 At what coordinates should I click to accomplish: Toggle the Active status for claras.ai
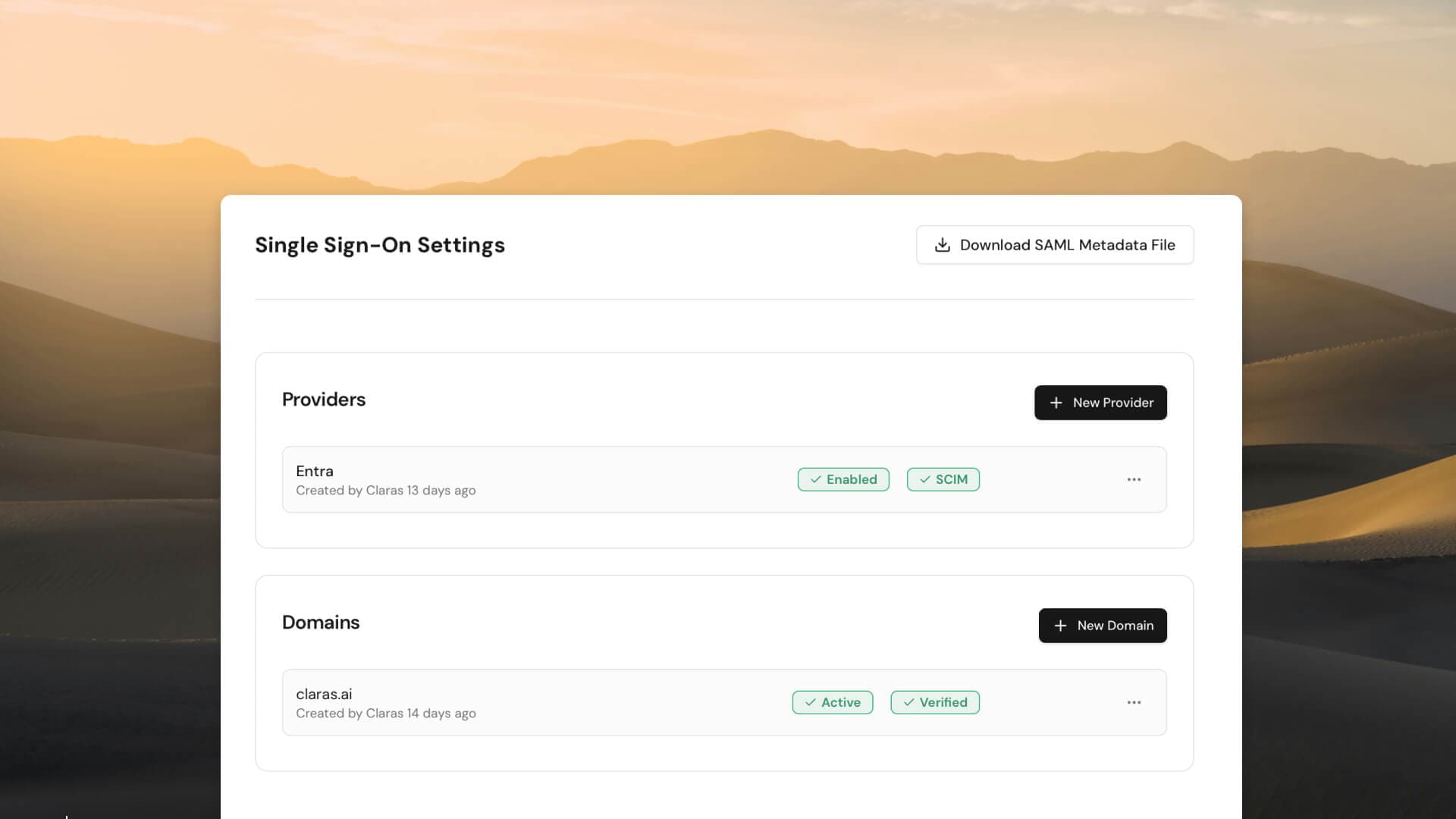pyautogui.click(x=832, y=702)
